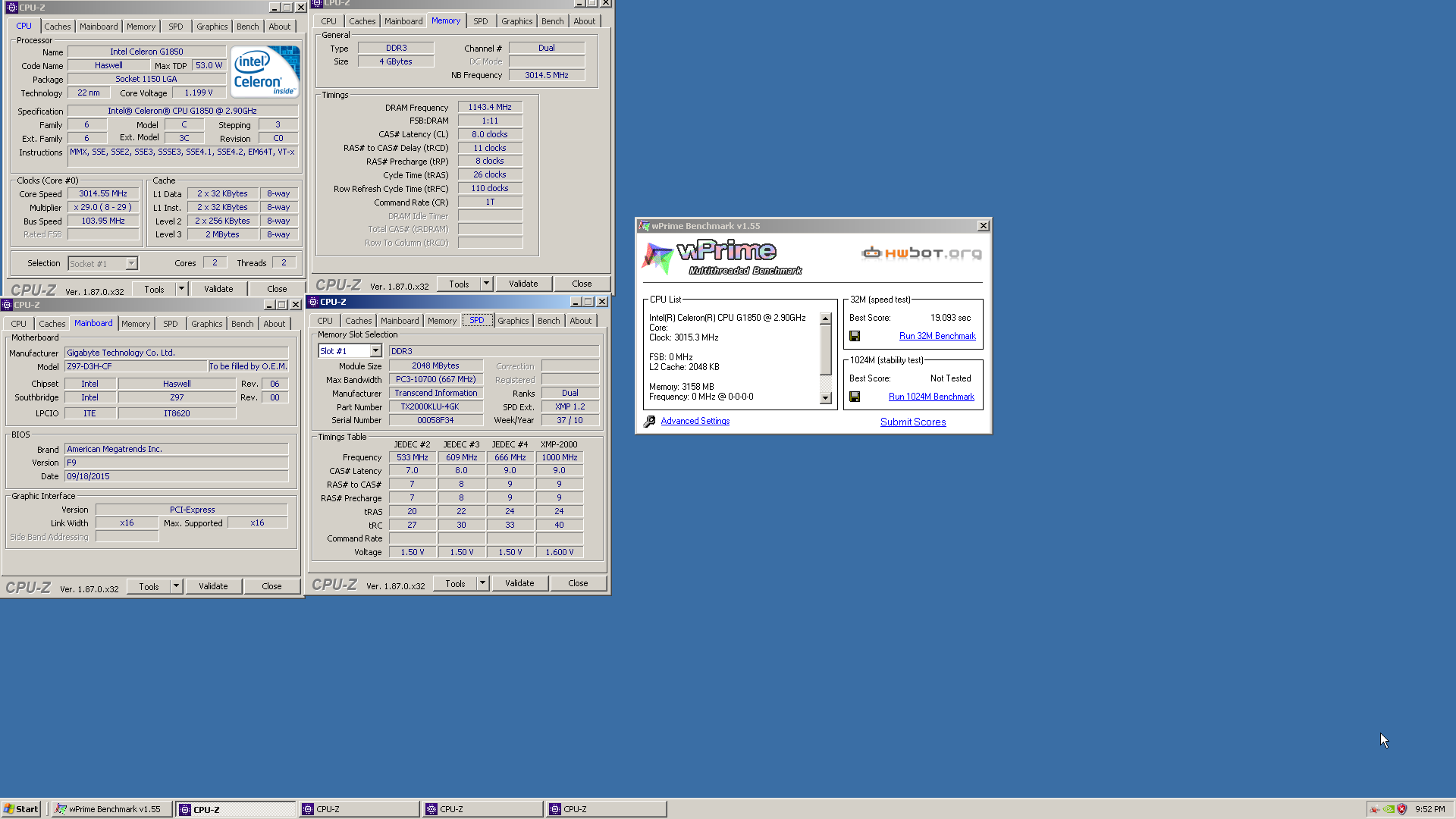Viewport: 1456px width, 819px height.
Task: Open SPD tab in Memory CPU-Z window
Action: 481,21
